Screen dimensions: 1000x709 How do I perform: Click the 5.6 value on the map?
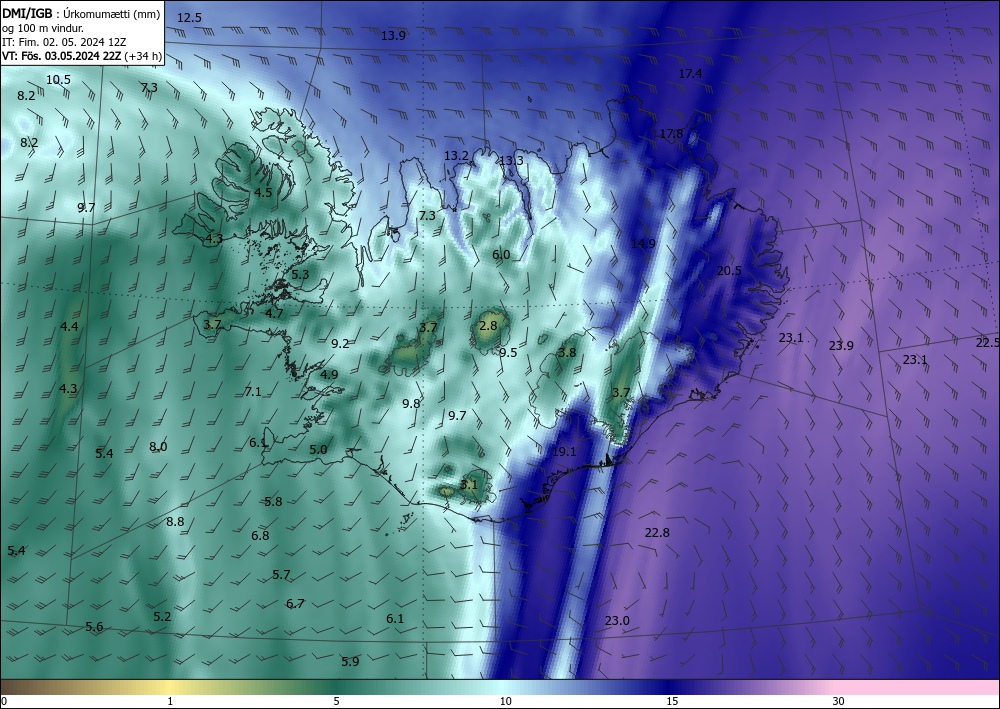pyautogui.click(x=94, y=627)
